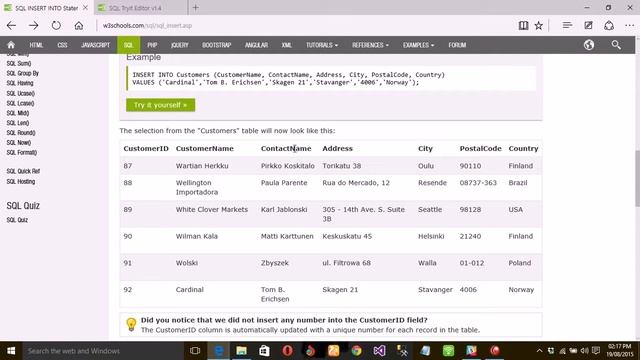Click the Try it yourself button
The height and width of the screenshot is (360, 640).
coord(160,105)
